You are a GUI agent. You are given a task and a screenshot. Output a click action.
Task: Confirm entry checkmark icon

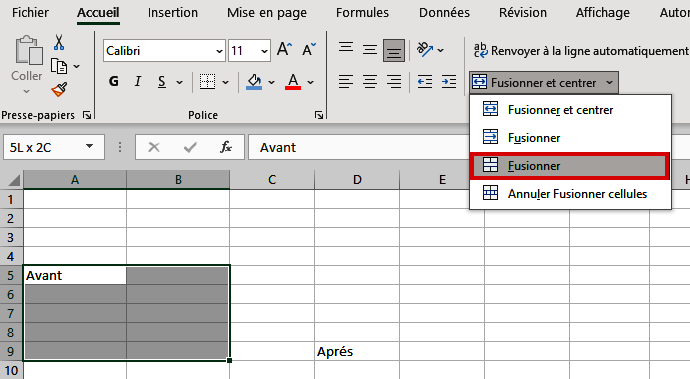pos(190,147)
